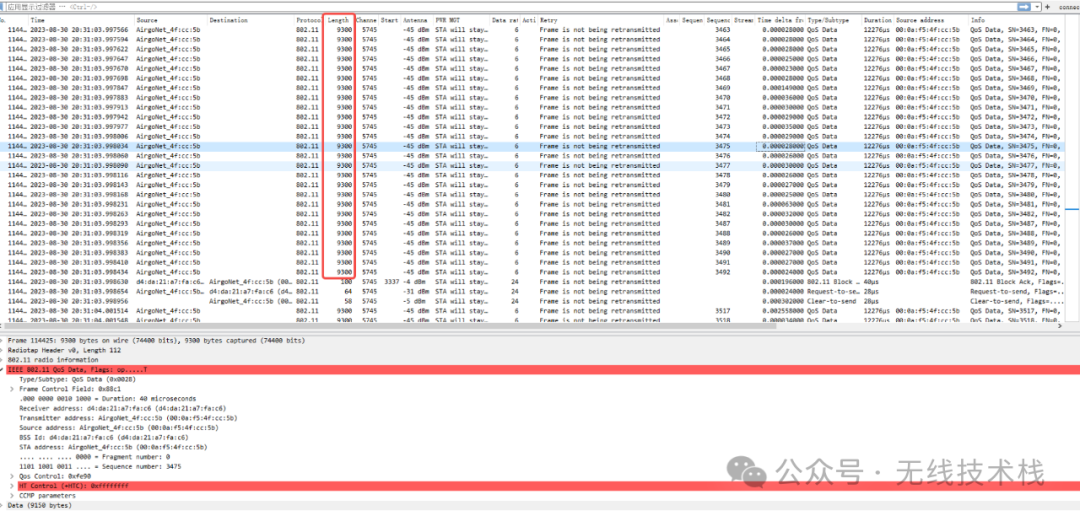
Task: Click the display filter bookmark icon
Action: 3,6
